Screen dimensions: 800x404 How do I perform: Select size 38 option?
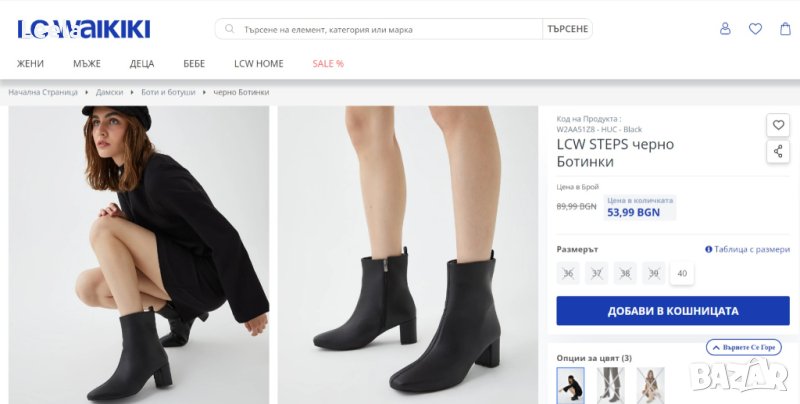click(625, 273)
